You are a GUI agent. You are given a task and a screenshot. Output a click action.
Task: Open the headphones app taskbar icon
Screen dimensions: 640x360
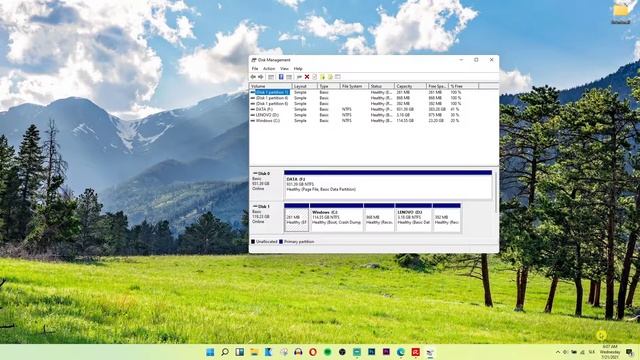(298, 352)
